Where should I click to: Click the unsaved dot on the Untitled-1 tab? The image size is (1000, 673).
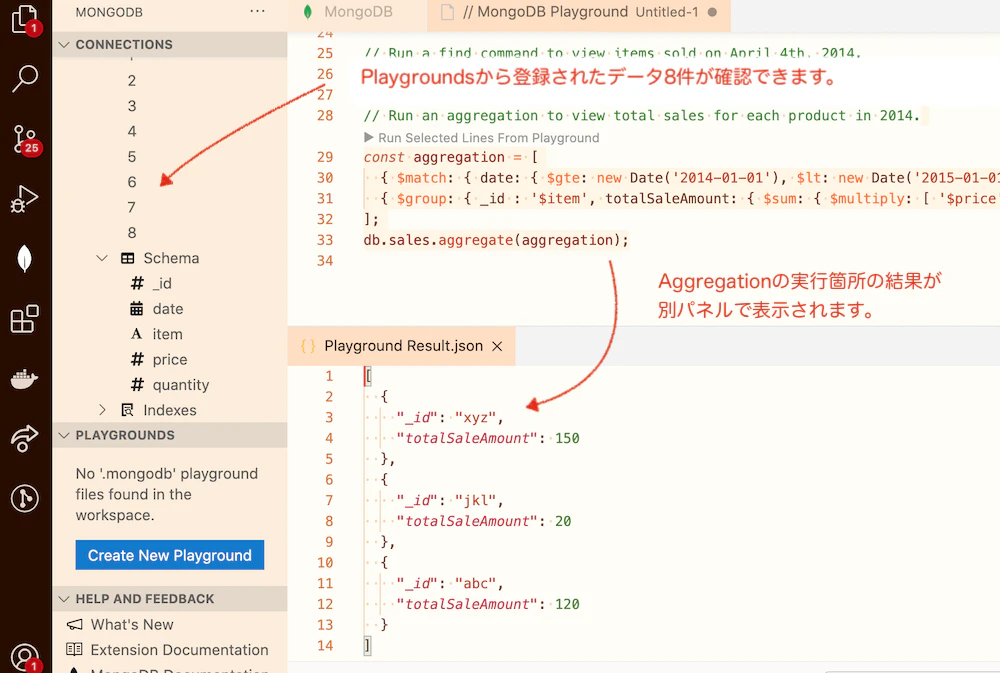tap(712, 11)
